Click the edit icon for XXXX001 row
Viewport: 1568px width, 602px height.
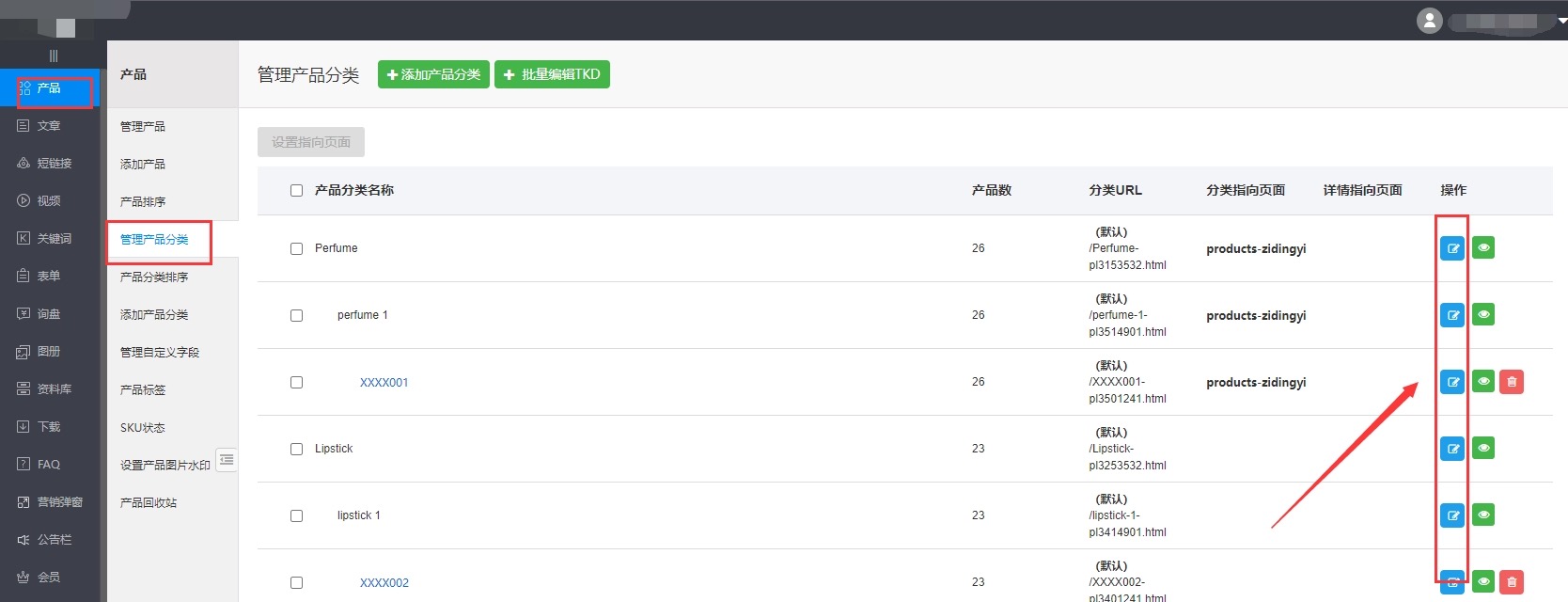[1452, 382]
